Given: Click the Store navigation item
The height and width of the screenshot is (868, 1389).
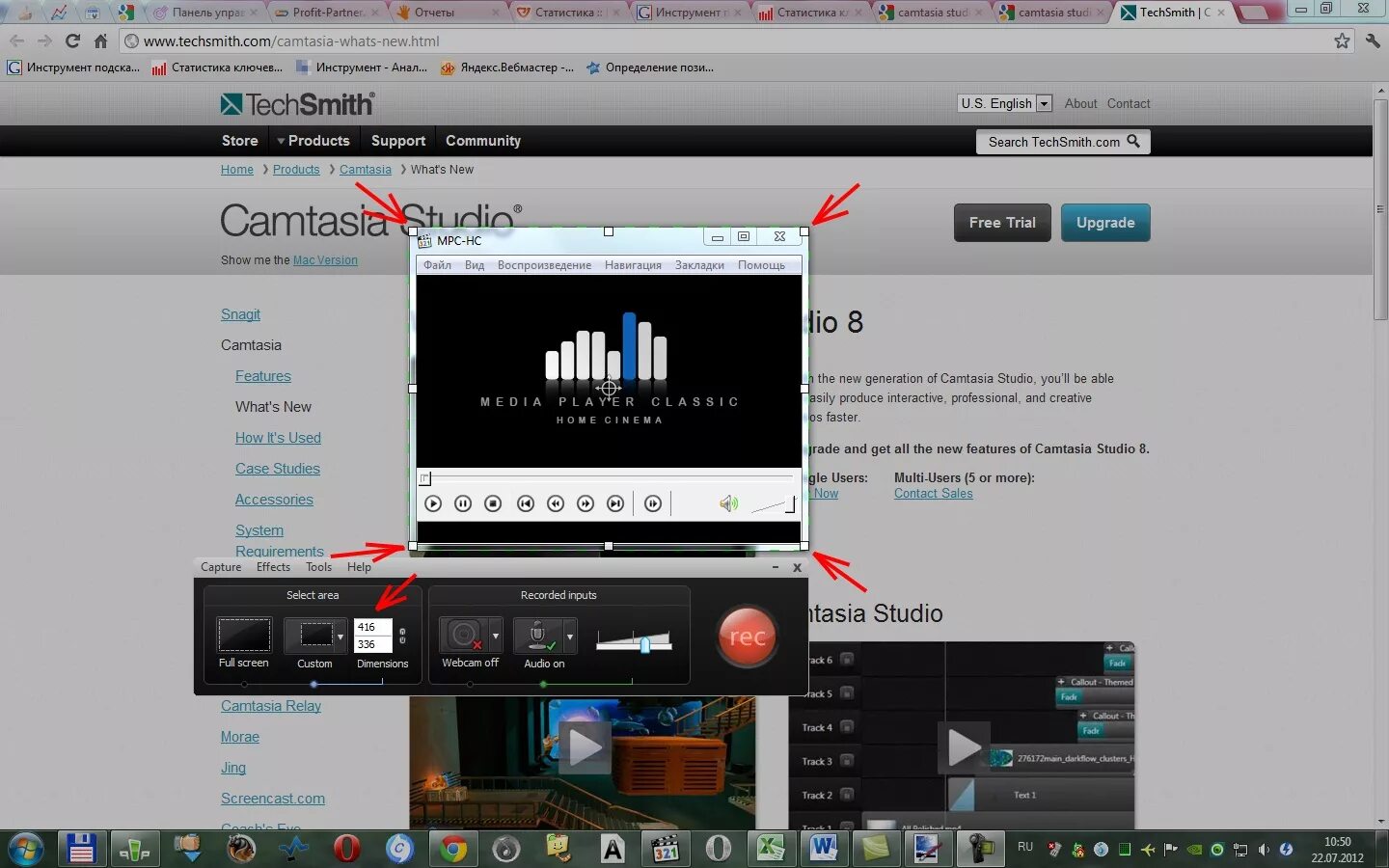Looking at the screenshot, I should (x=240, y=141).
